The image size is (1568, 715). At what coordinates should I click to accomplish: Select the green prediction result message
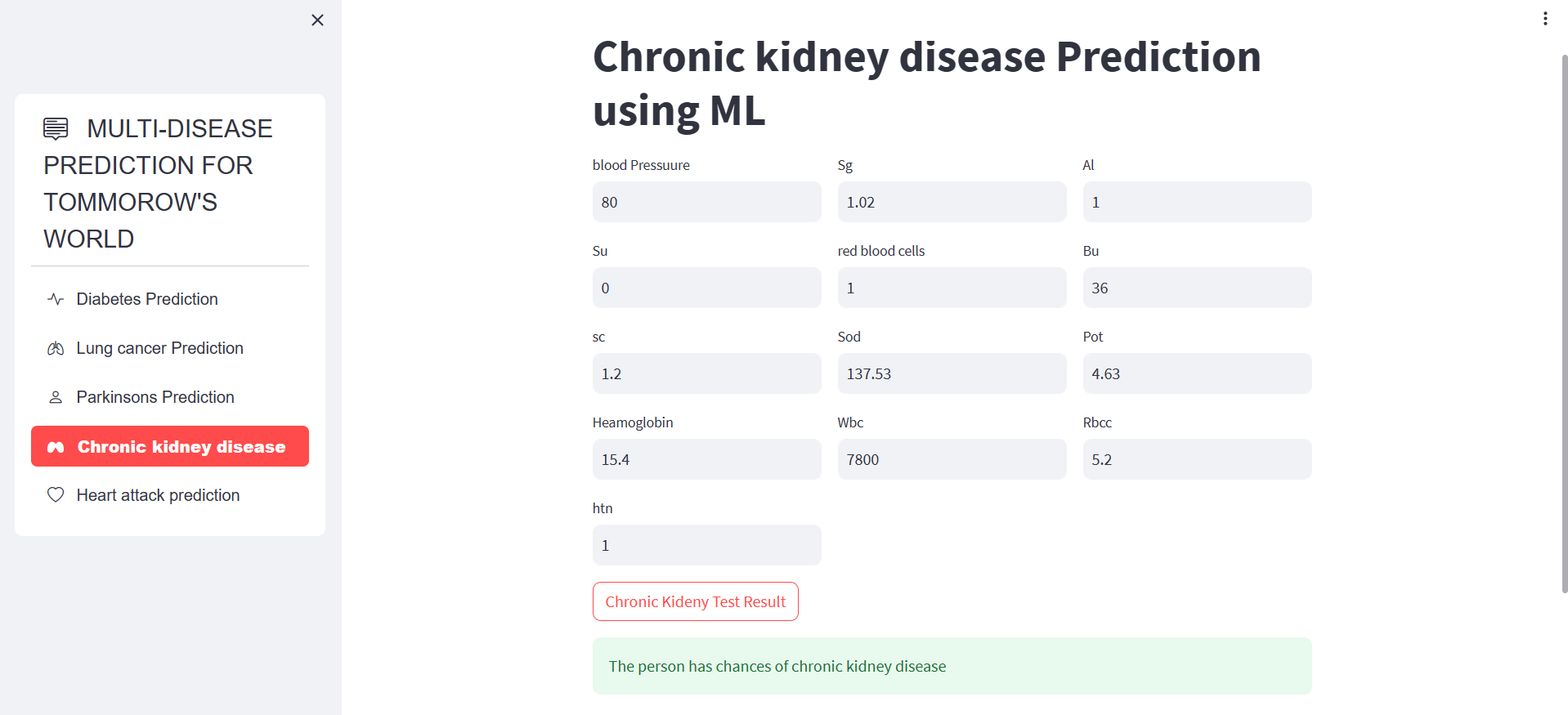[951, 666]
